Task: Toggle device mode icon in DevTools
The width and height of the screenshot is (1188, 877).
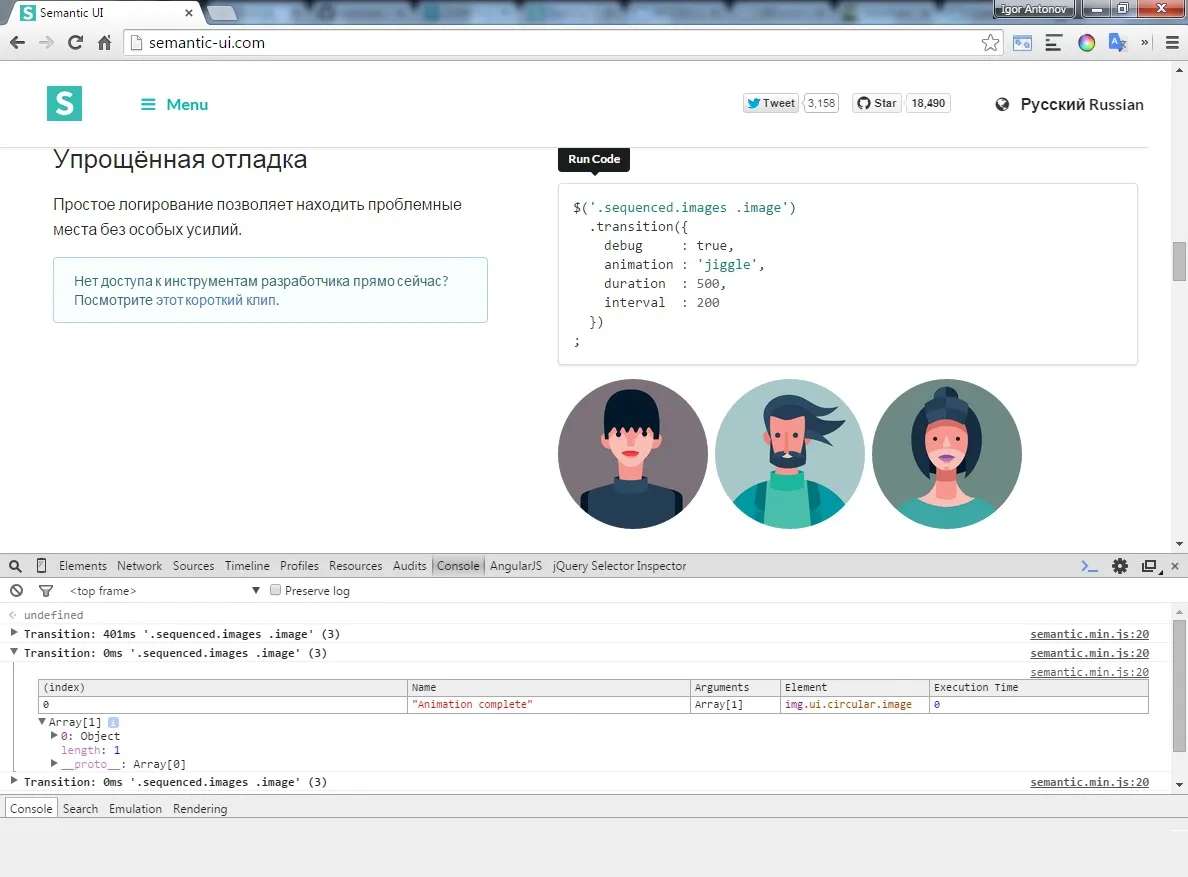Action: point(42,566)
